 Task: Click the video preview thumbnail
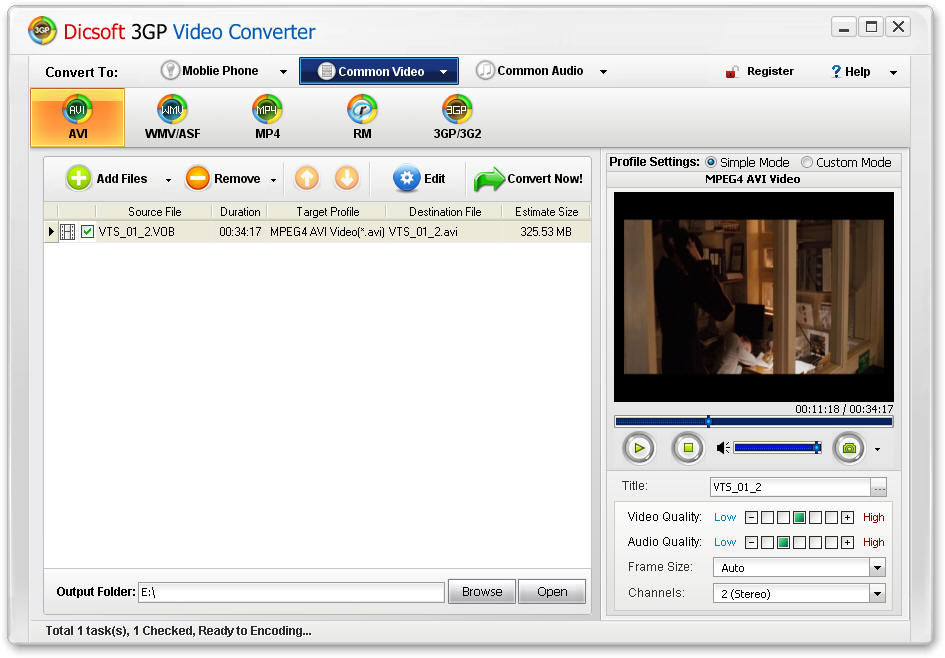(753, 297)
